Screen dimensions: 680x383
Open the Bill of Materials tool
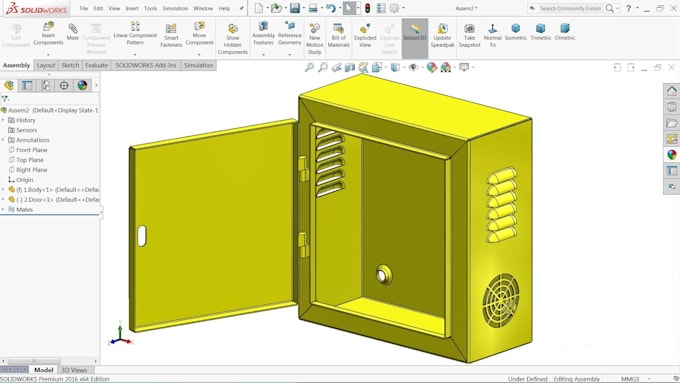coord(338,35)
